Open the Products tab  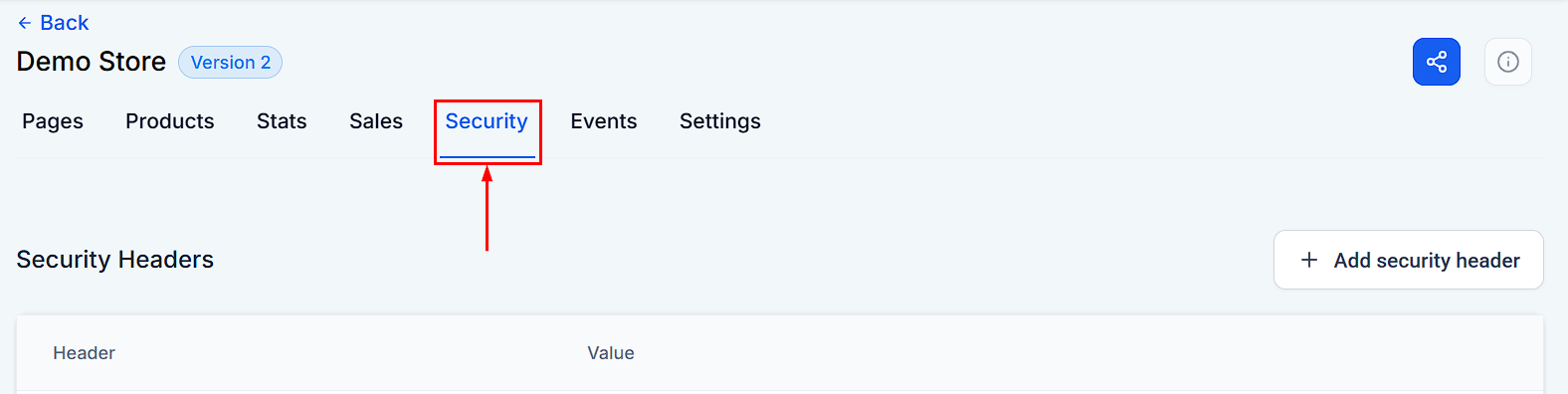pyautogui.click(x=170, y=121)
